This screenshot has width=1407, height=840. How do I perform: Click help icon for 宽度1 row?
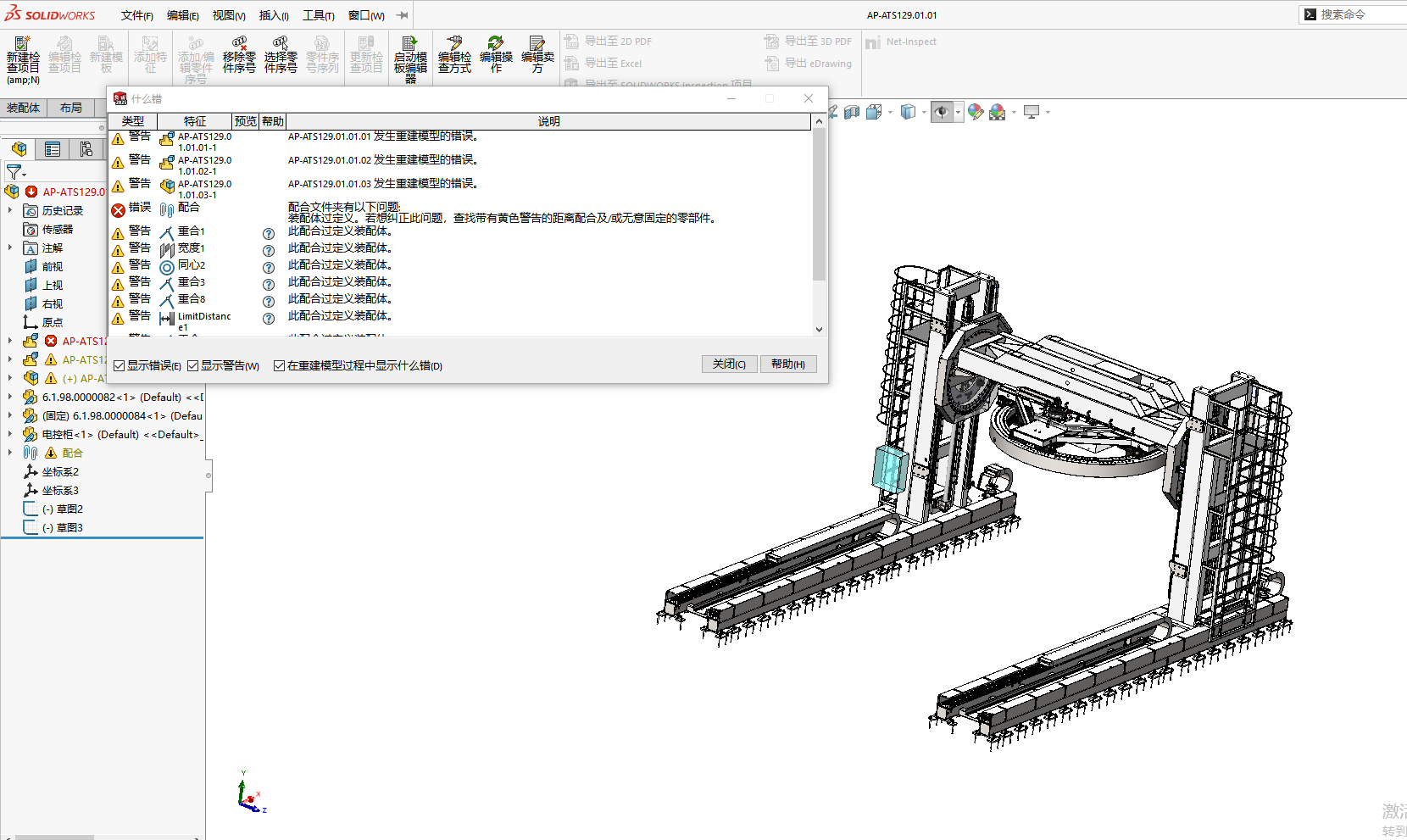pyautogui.click(x=269, y=251)
